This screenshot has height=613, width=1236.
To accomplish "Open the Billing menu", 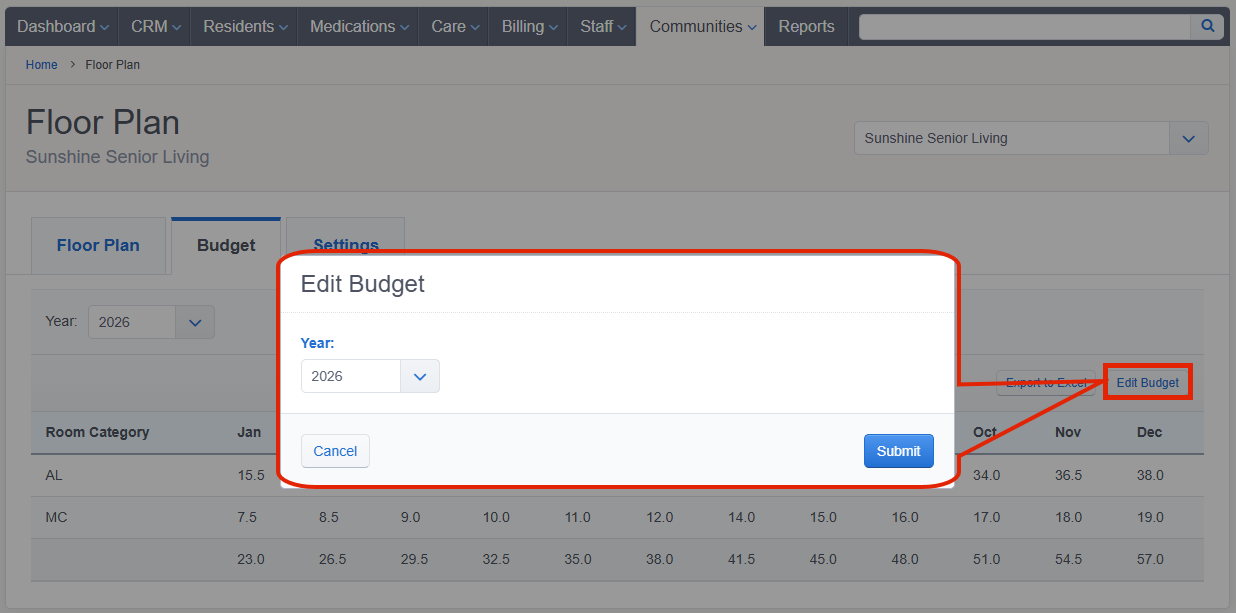I will click(528, 27).
